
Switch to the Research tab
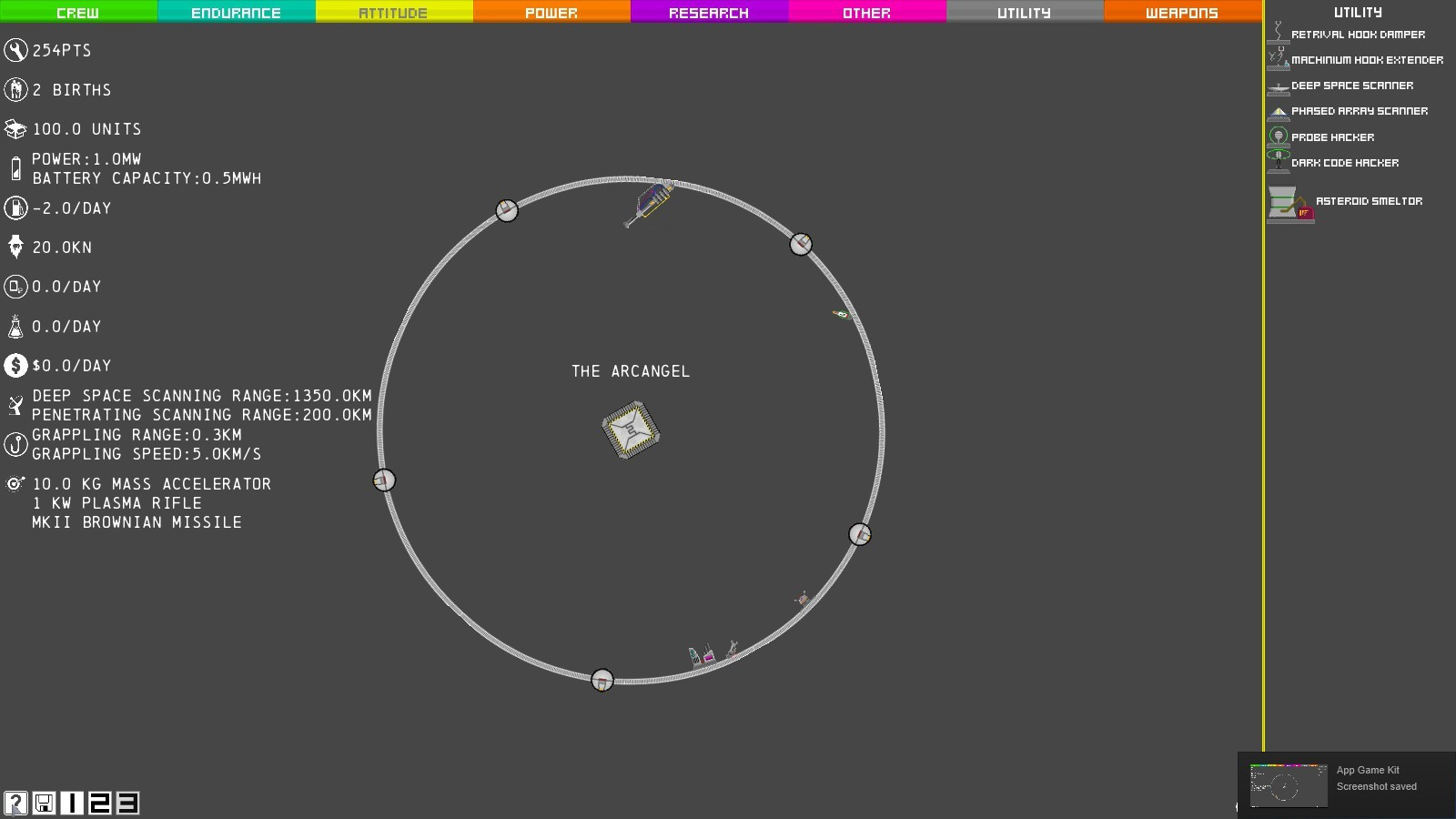point(709,12)
